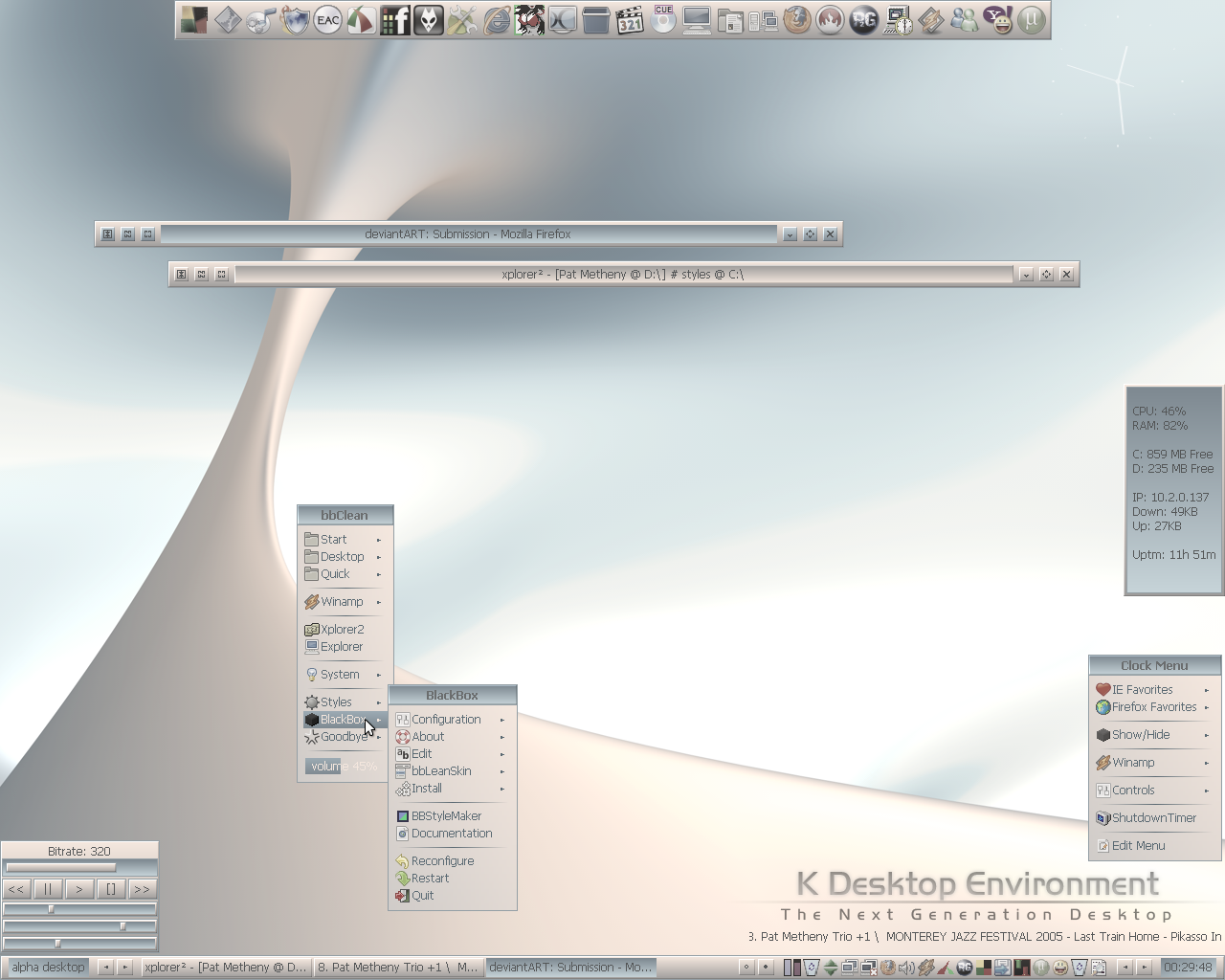This screenshot has width=1225, height=980.
Task: Click the shield icon in top dock
Action: (x=295, y=20)
